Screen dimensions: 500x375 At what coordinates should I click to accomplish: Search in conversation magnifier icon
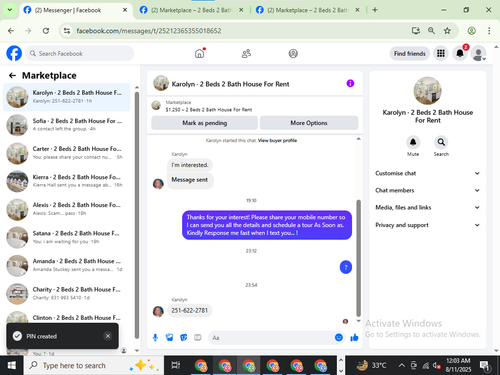pos(441,142)
